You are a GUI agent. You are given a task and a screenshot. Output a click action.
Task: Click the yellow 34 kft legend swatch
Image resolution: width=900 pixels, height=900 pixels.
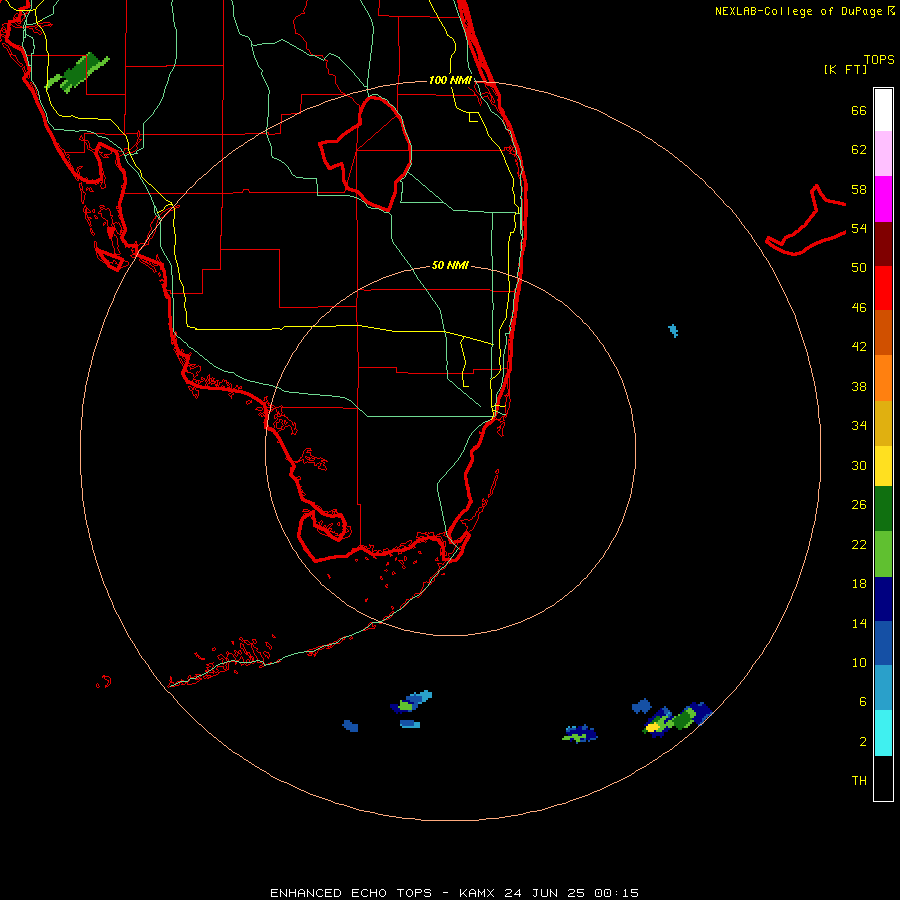point(883,466)
